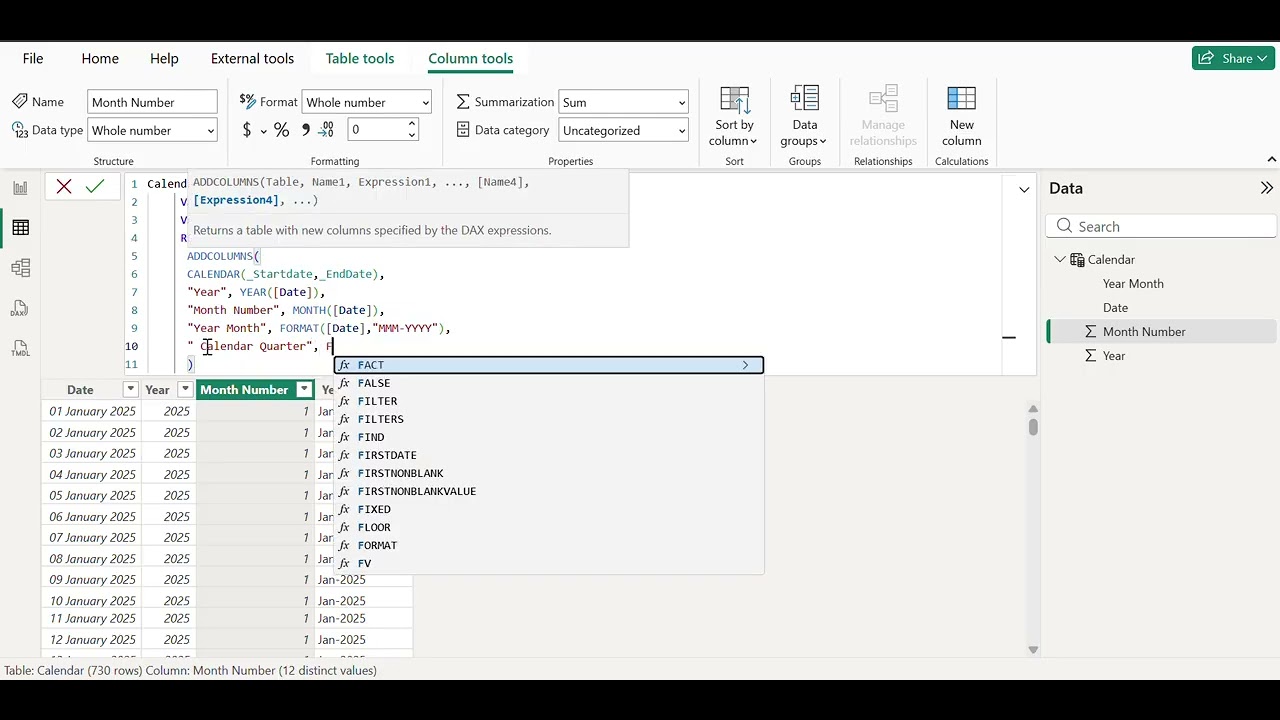This screenshot has width=1280, height=720.
Task: Increase decimal places with stepper up arrow
Action: coord(411,125)
